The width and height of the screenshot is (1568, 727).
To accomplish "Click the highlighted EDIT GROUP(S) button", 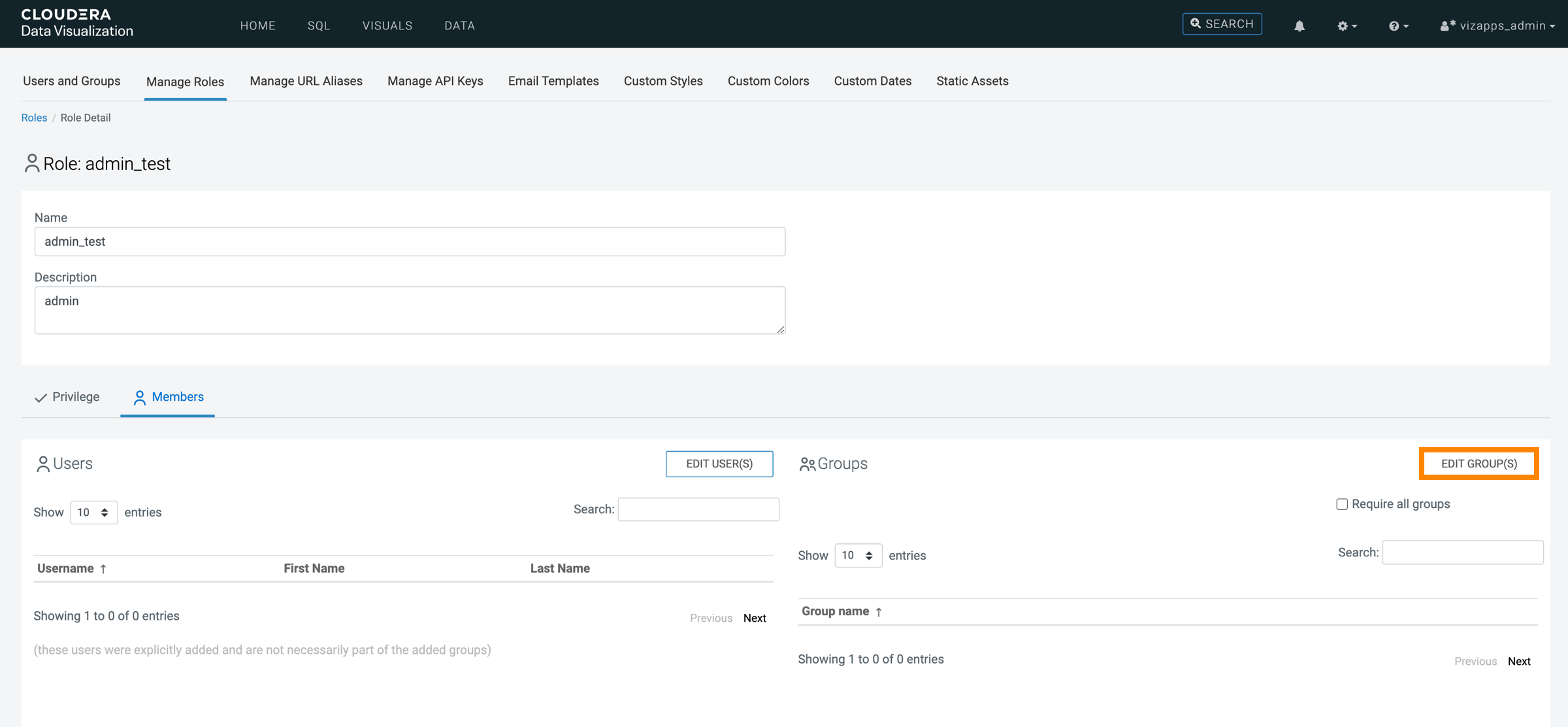I will click(x=1479, y=463).
